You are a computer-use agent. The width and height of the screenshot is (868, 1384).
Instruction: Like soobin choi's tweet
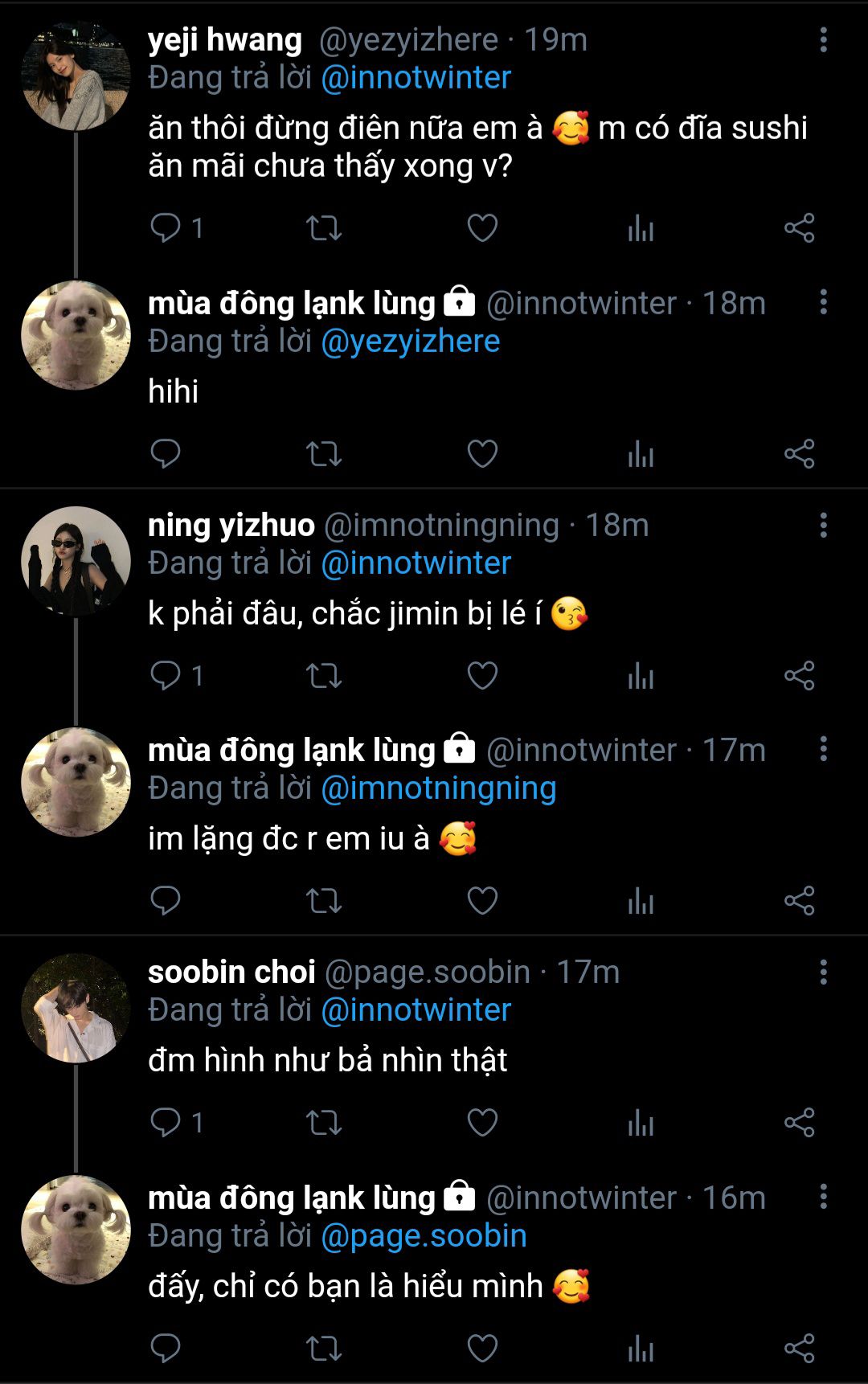pyautogui.click(x=482, y=1123)
